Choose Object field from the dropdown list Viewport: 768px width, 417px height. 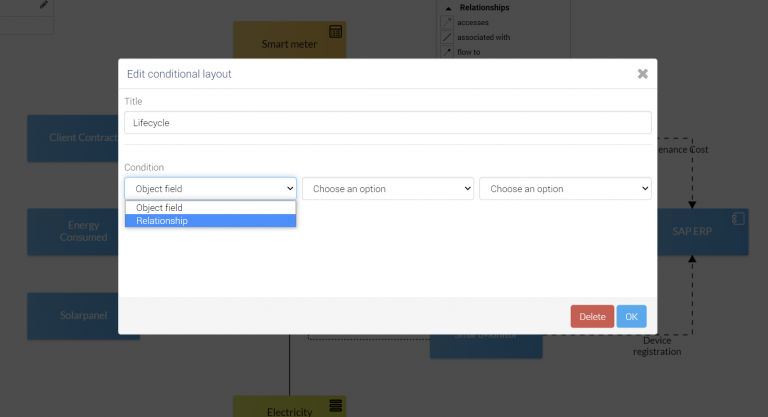210,208
